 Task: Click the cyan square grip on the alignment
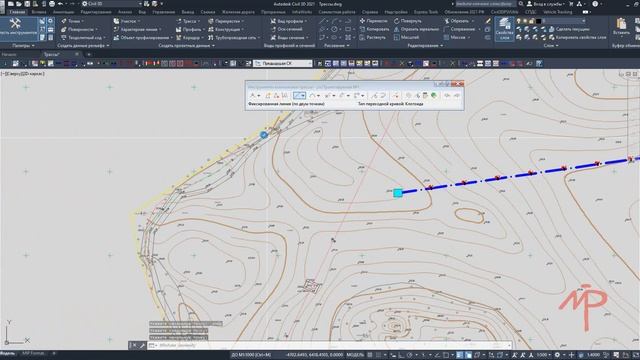tap(398, 193)
